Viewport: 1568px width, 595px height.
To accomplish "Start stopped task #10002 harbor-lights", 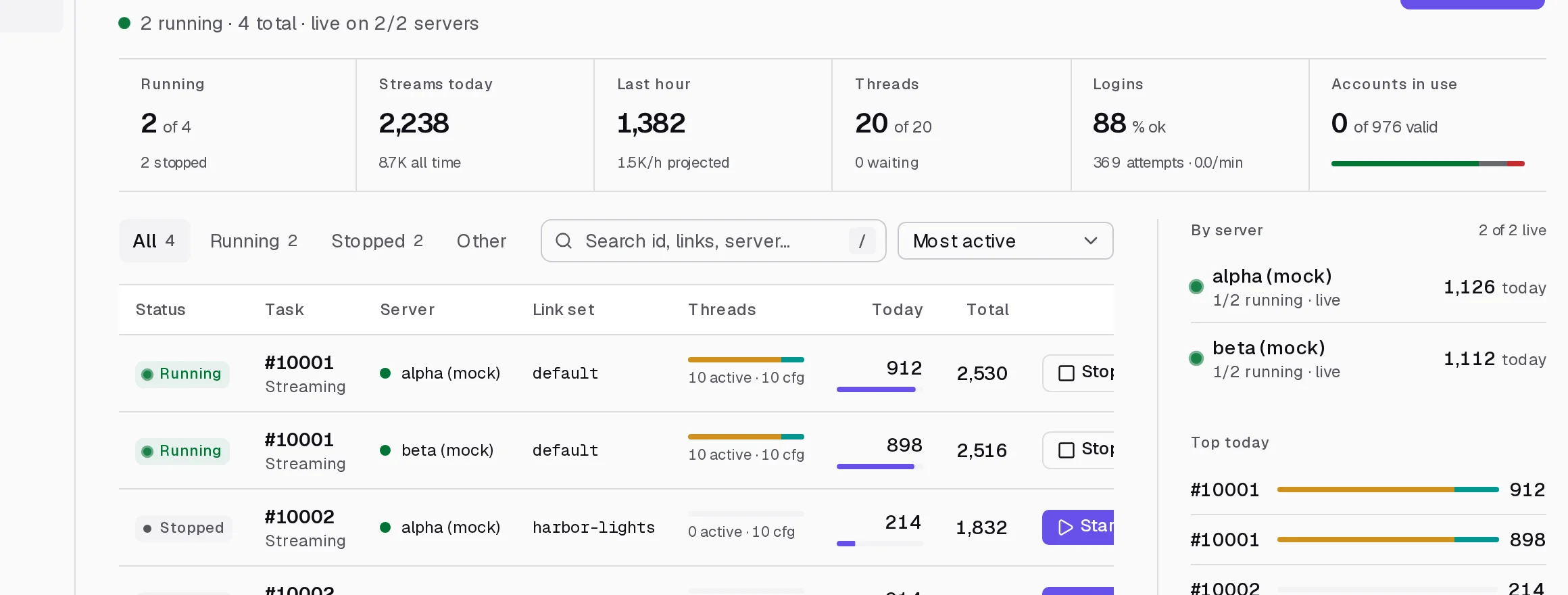I will [1078, 527].
